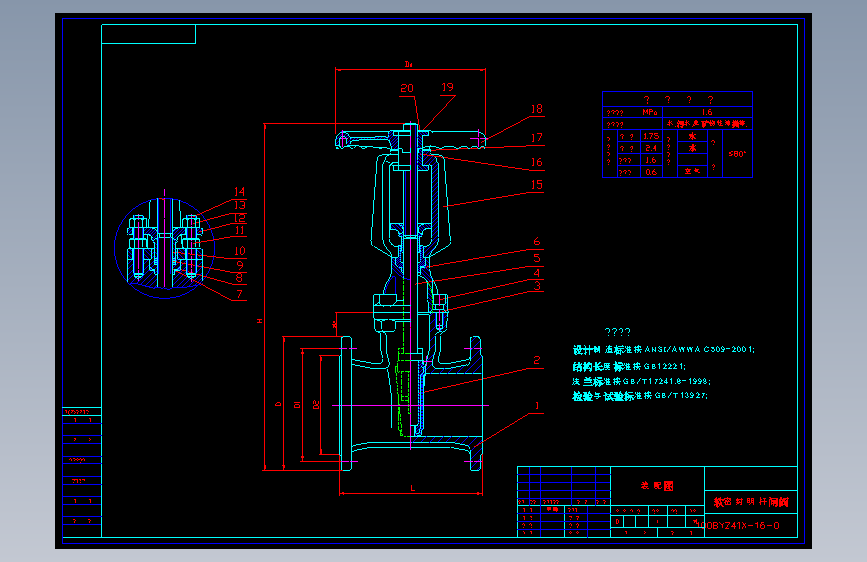Viewport: 867px width, 562px height.
Task: Click the H height dimension label
Action: (259, 321)
